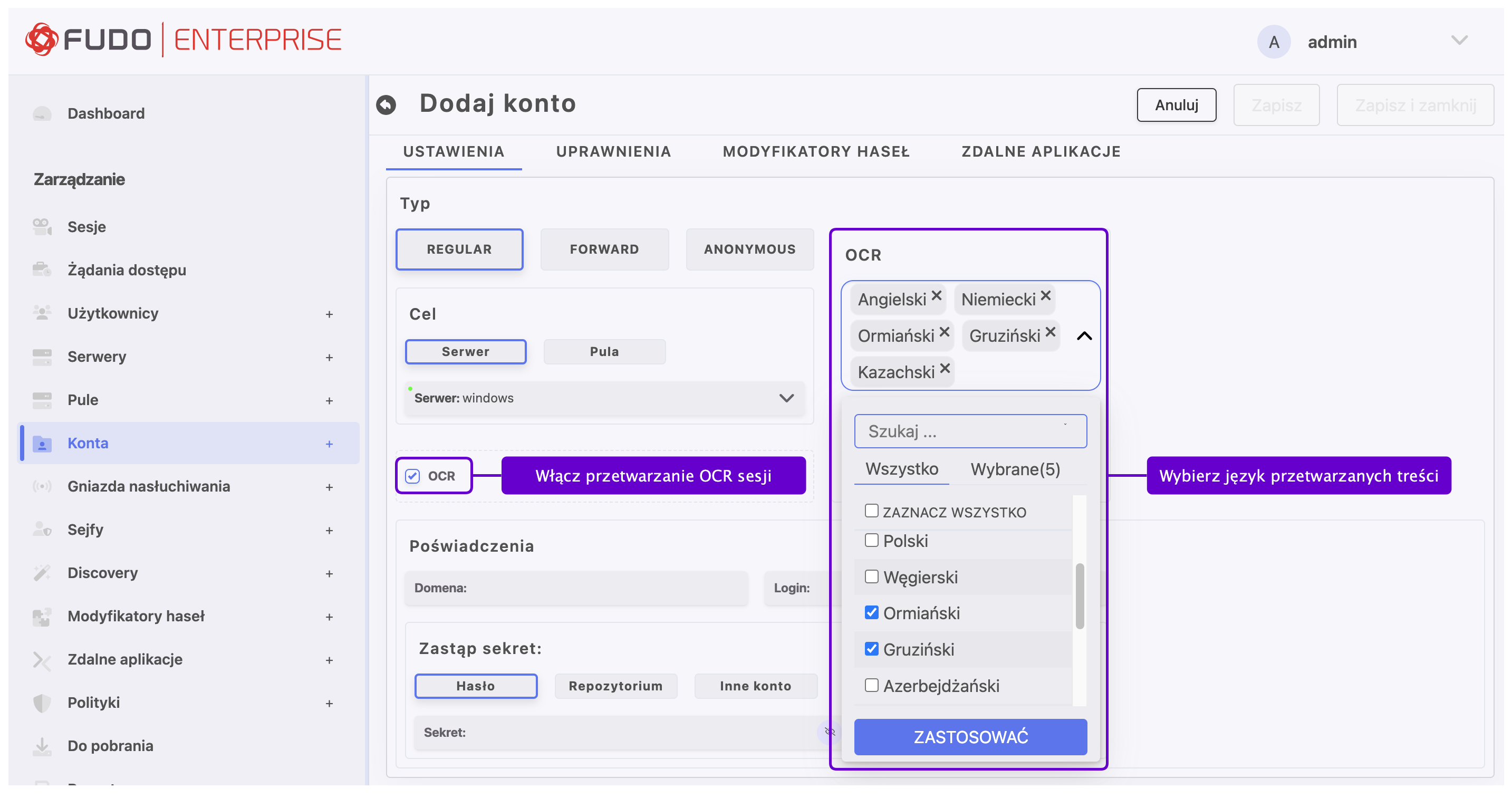Click the back arrow next to Dodaj konto
The width and height of the screenshot is (1512, 798).
pyautogui.click(x=386, y=104)
